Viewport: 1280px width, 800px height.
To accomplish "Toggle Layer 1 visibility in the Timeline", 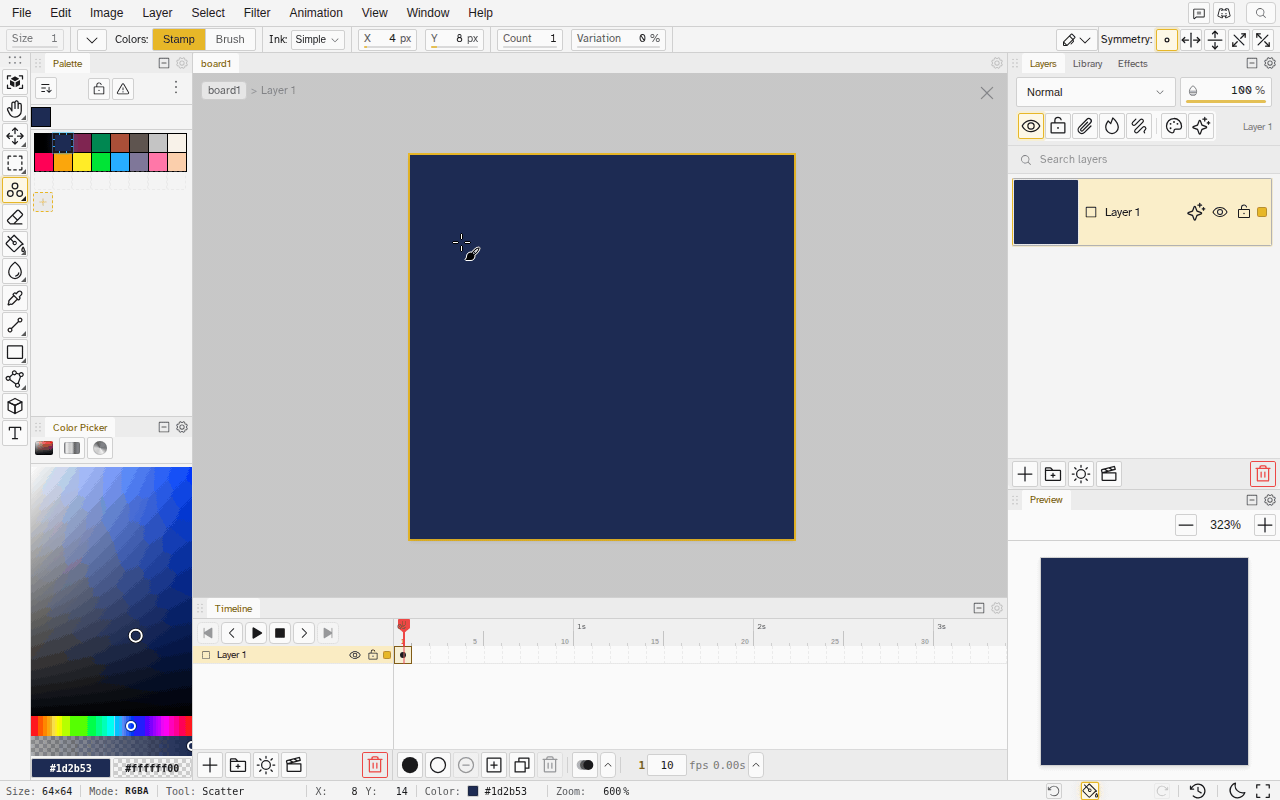I will tap(355, 655).
